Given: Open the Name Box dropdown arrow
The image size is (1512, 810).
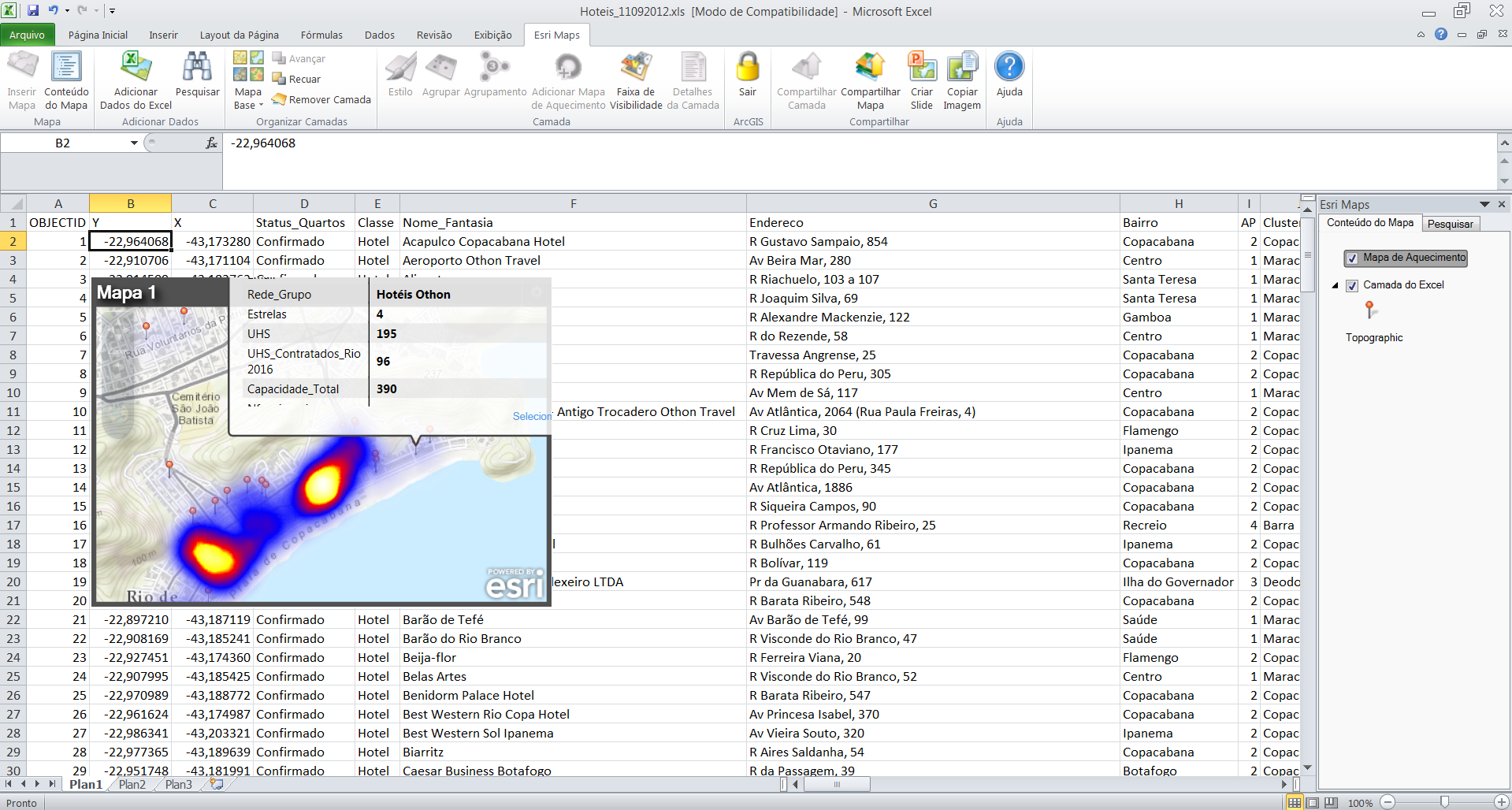Looking at the screenshot, I should pyautogui.click(x=134, y=143).
